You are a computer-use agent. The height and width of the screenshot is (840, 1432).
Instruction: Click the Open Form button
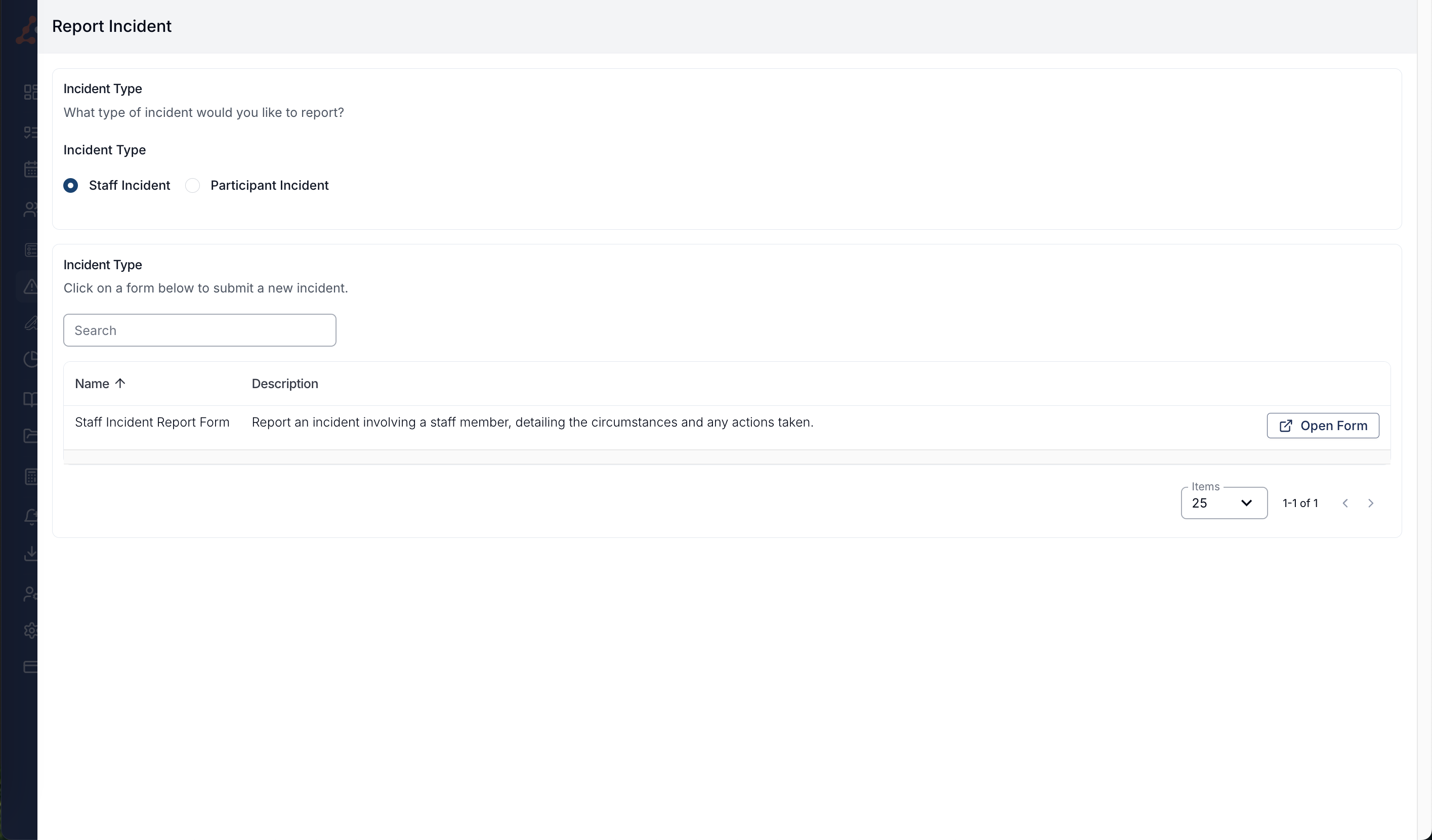coord(1322,426)
